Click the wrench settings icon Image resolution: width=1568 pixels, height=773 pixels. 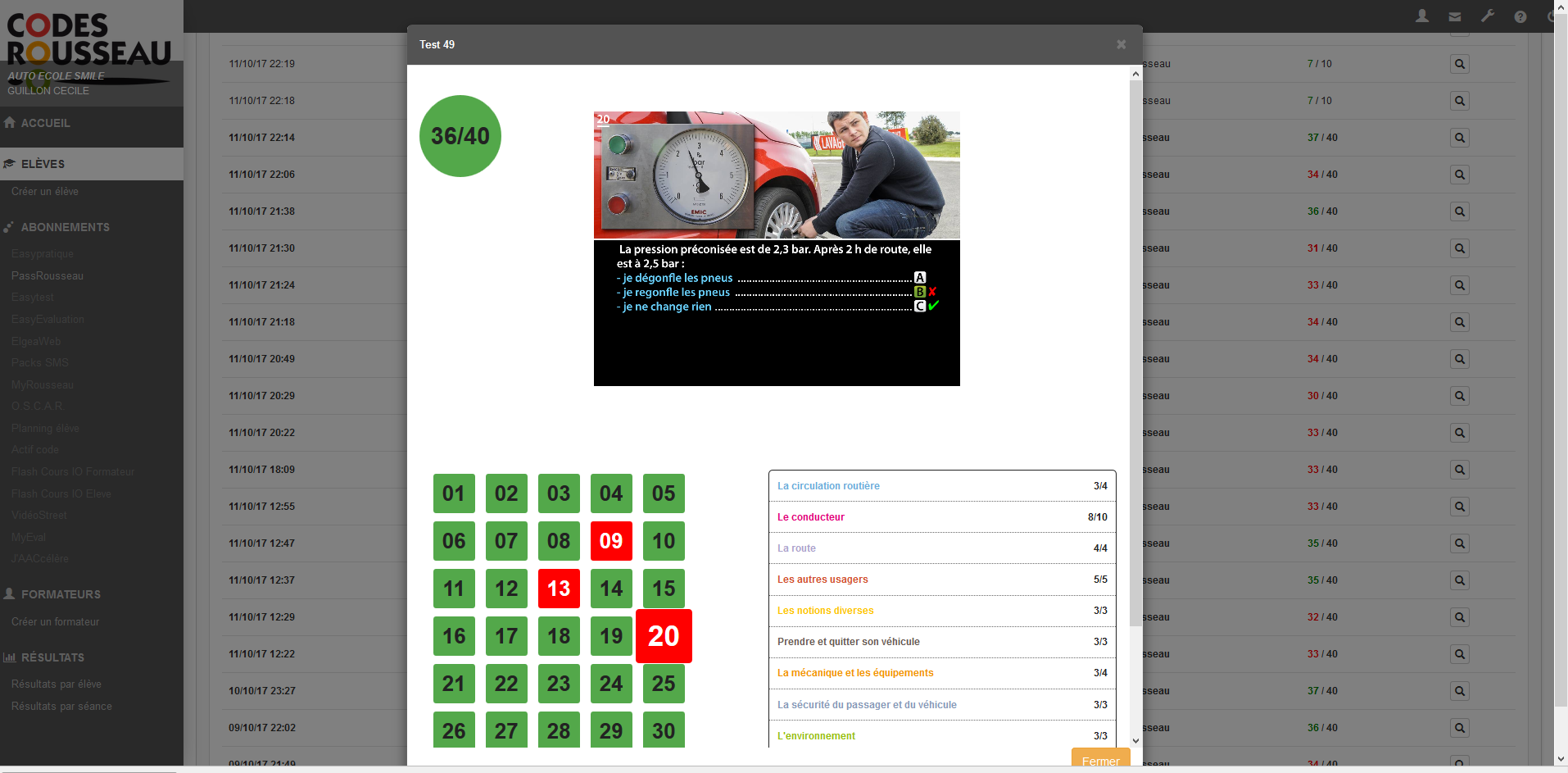click(x=1488, y=16)
